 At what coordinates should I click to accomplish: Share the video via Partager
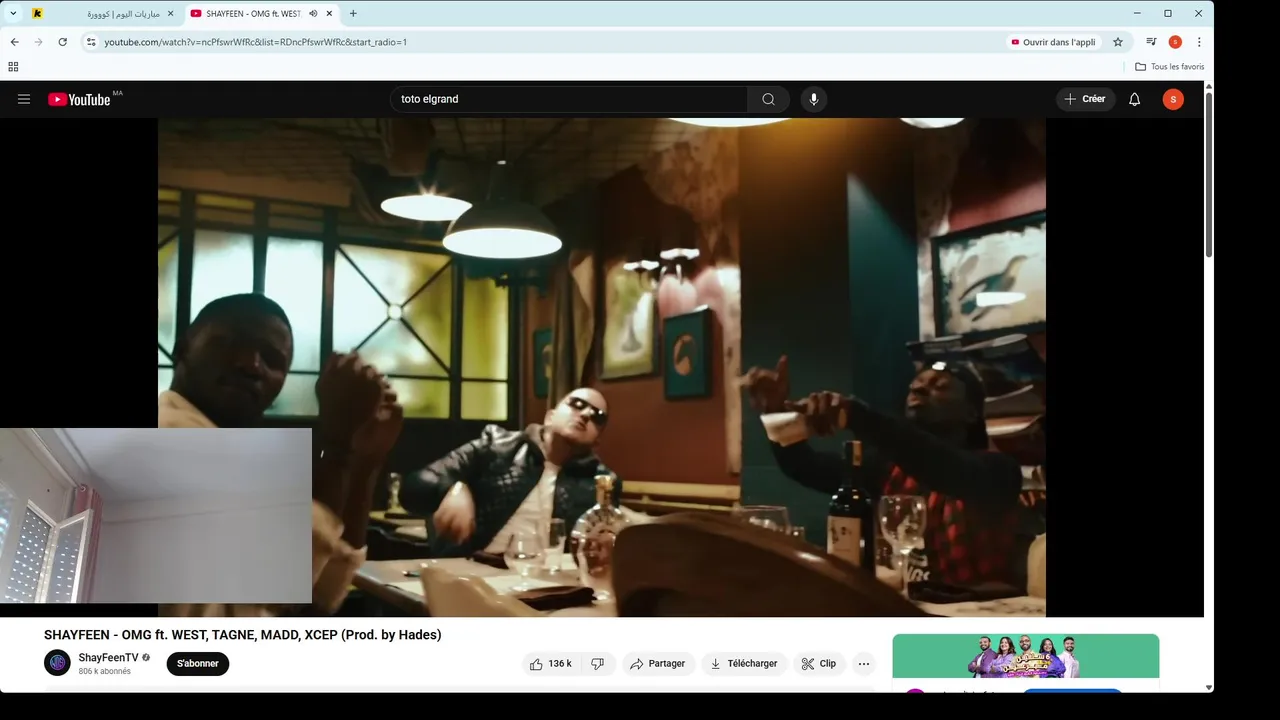point(658,664)
